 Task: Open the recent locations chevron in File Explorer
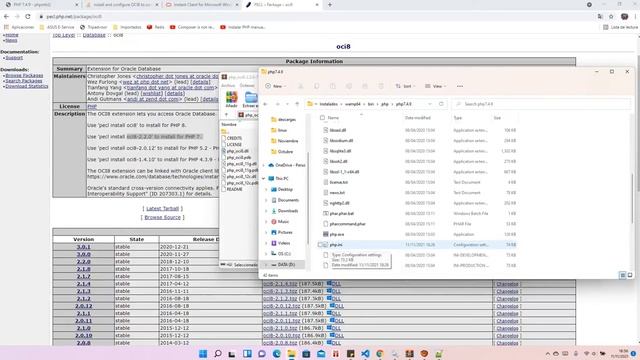(x=287, y=104)
